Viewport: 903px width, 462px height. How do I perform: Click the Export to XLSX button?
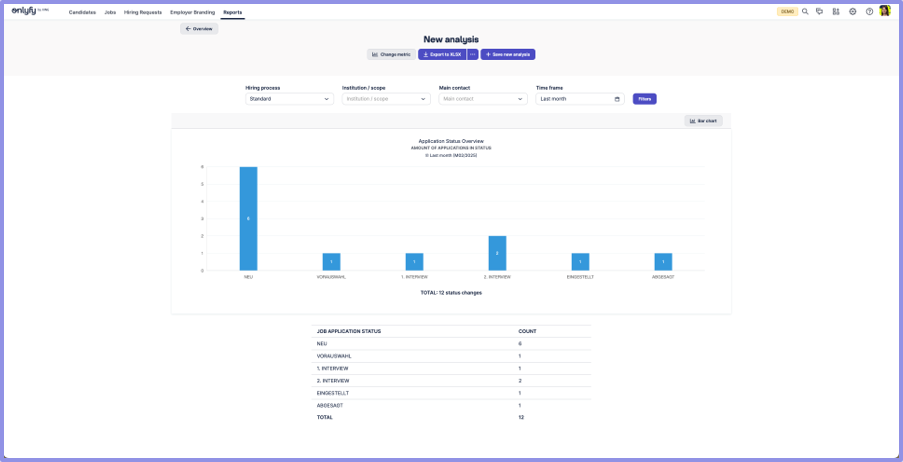click(x=442, y=55)
